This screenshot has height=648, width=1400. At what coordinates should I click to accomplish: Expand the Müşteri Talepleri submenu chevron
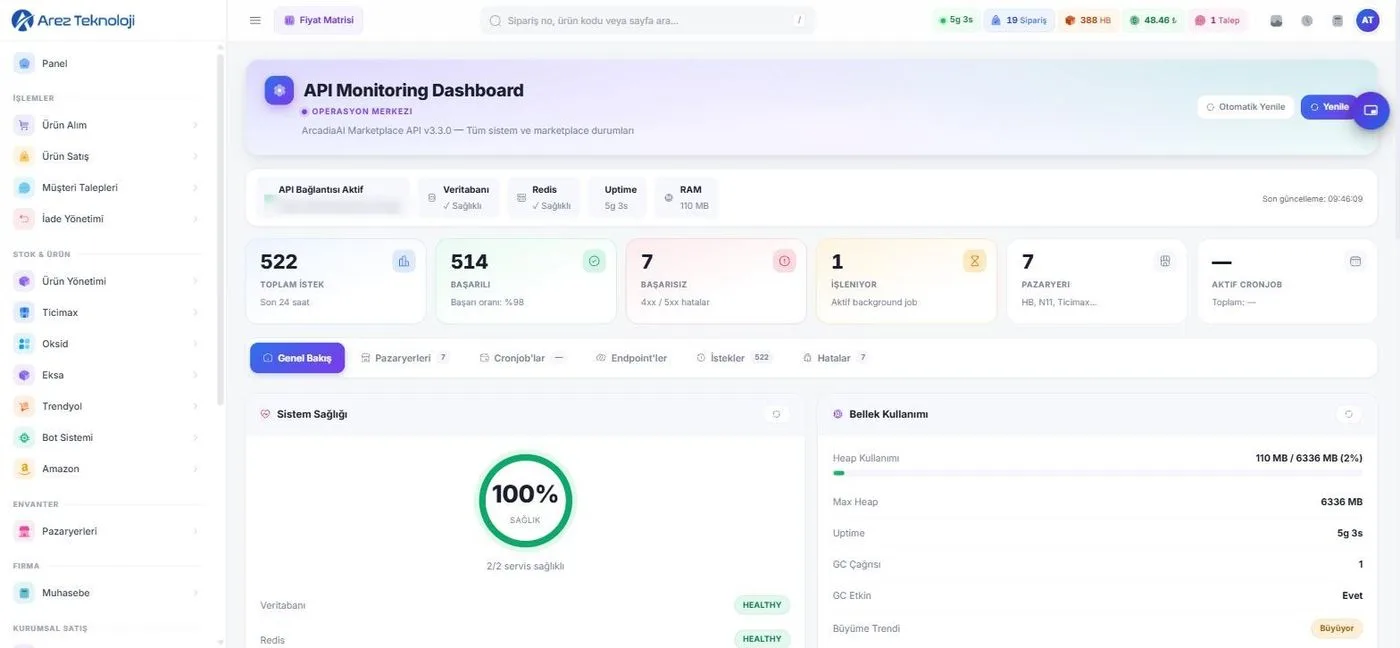click(x=195, y=187)
